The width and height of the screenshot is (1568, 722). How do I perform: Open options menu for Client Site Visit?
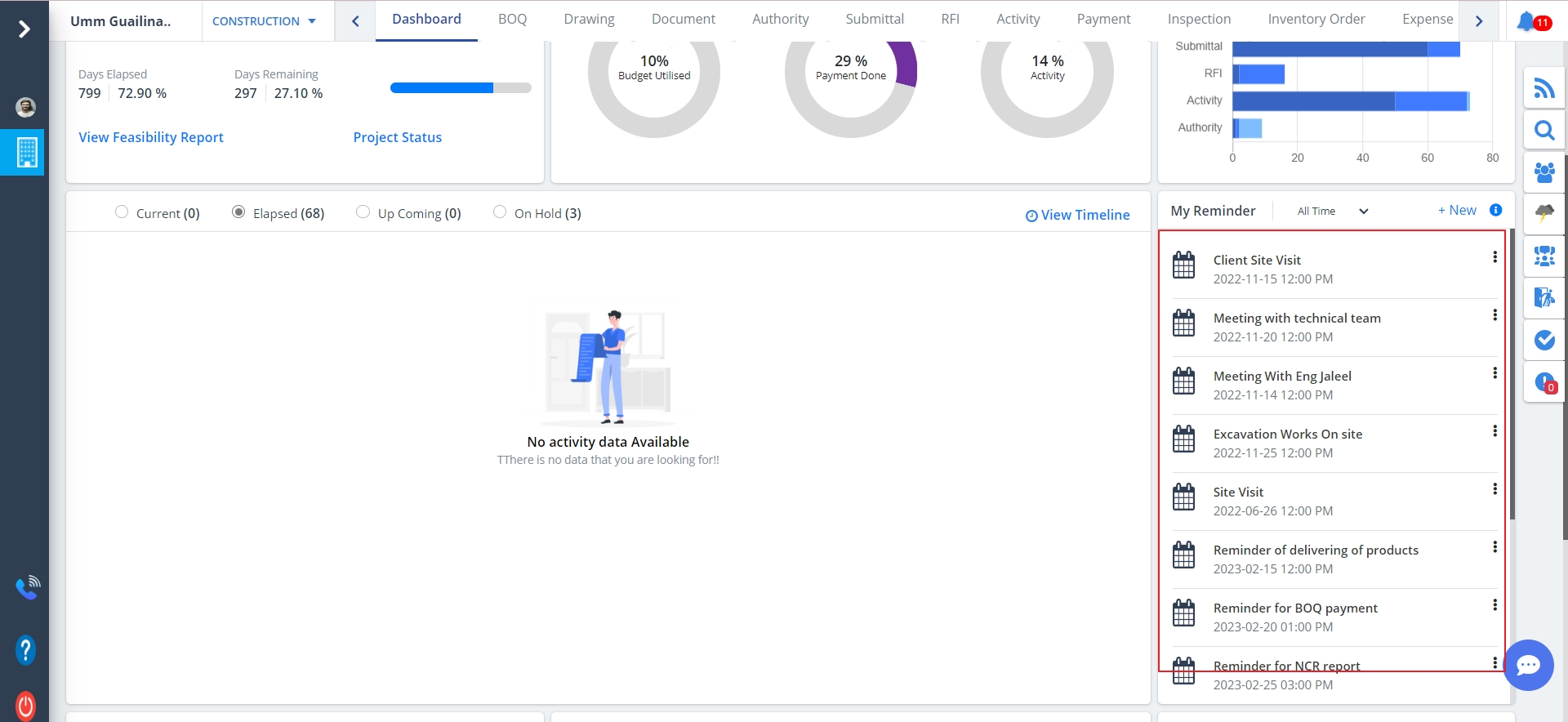1494,257
